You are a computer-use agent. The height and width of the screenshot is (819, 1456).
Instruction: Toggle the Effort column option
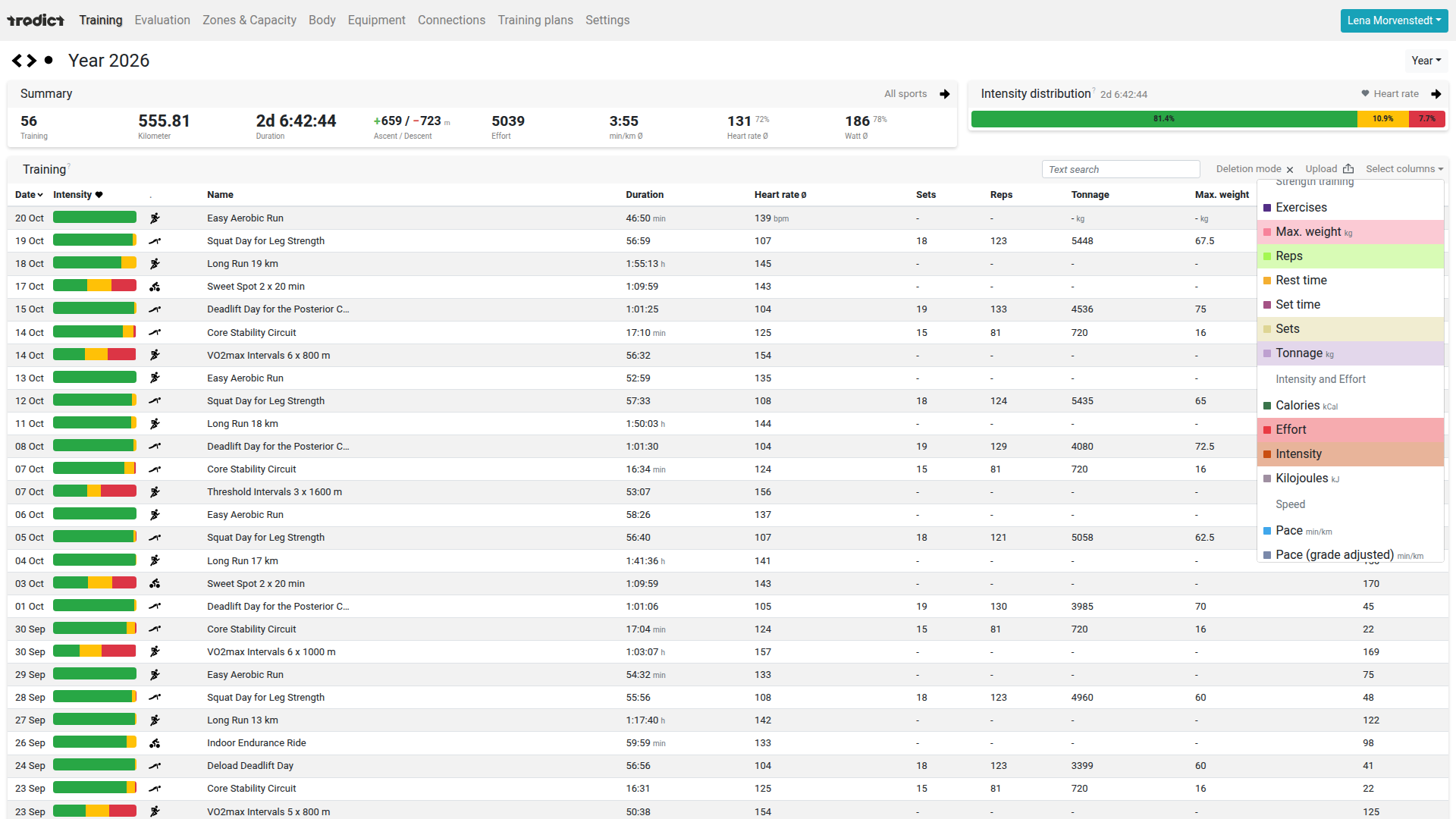(x=1350, y=430)
